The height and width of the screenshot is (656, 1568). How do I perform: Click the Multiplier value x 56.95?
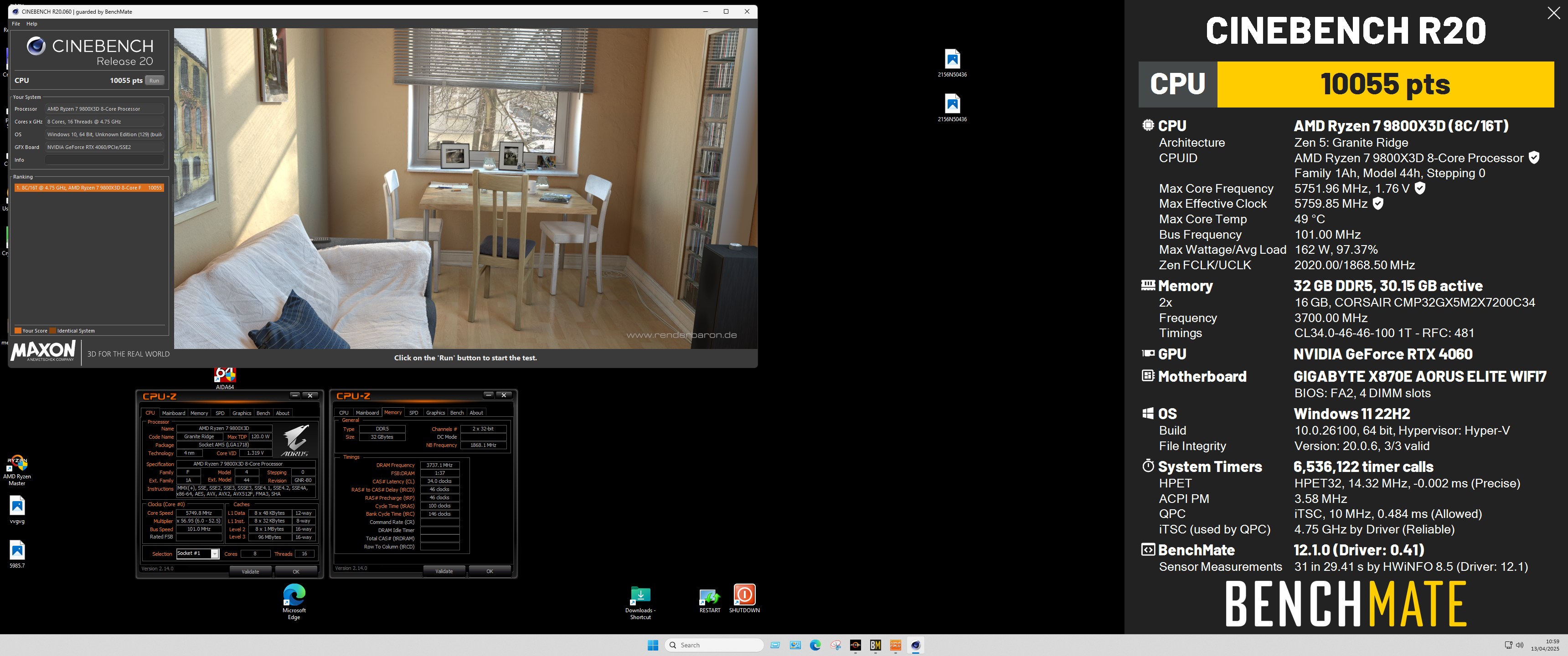[199, 521]
